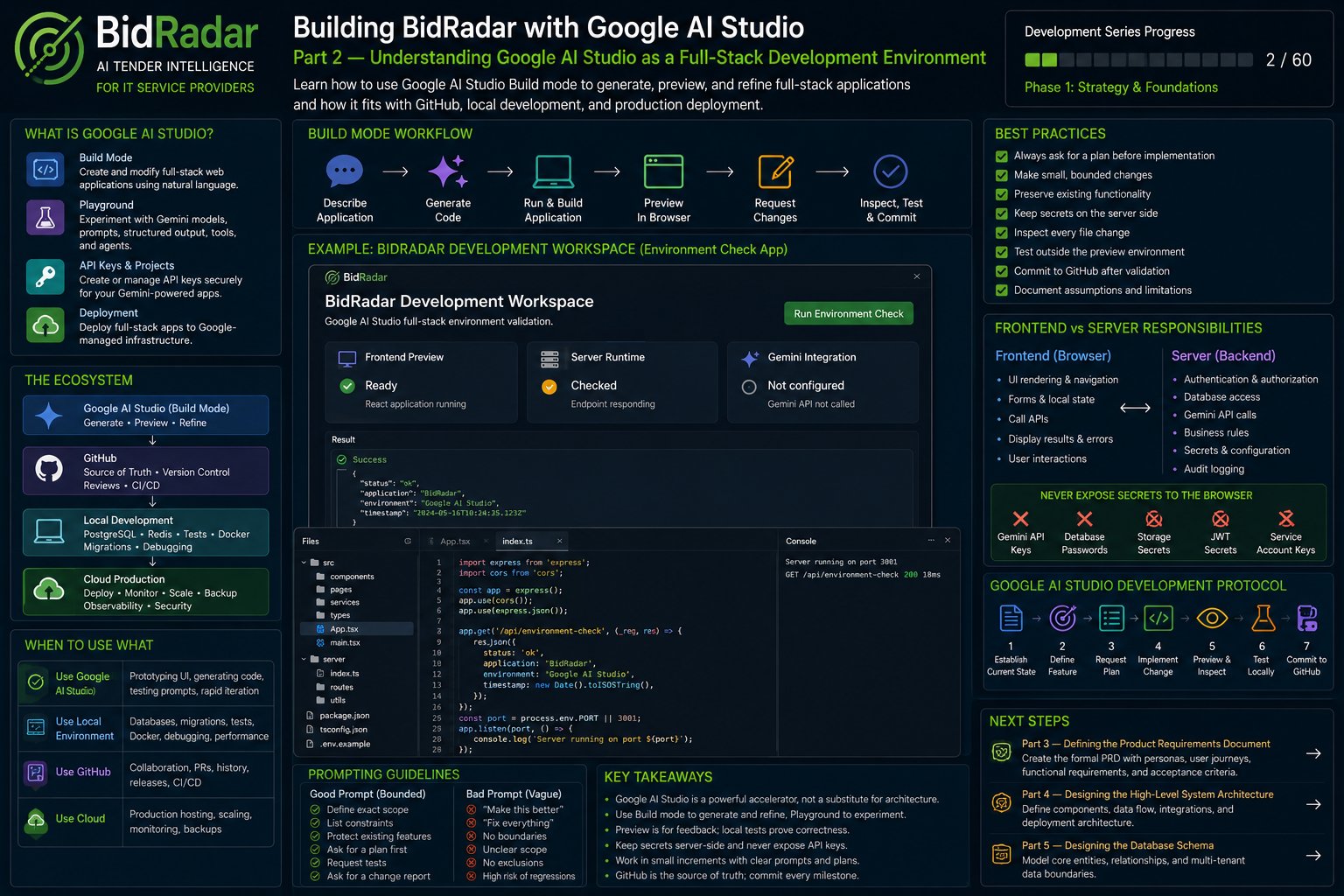Click the Use Local Environment row label

point(85,728)
